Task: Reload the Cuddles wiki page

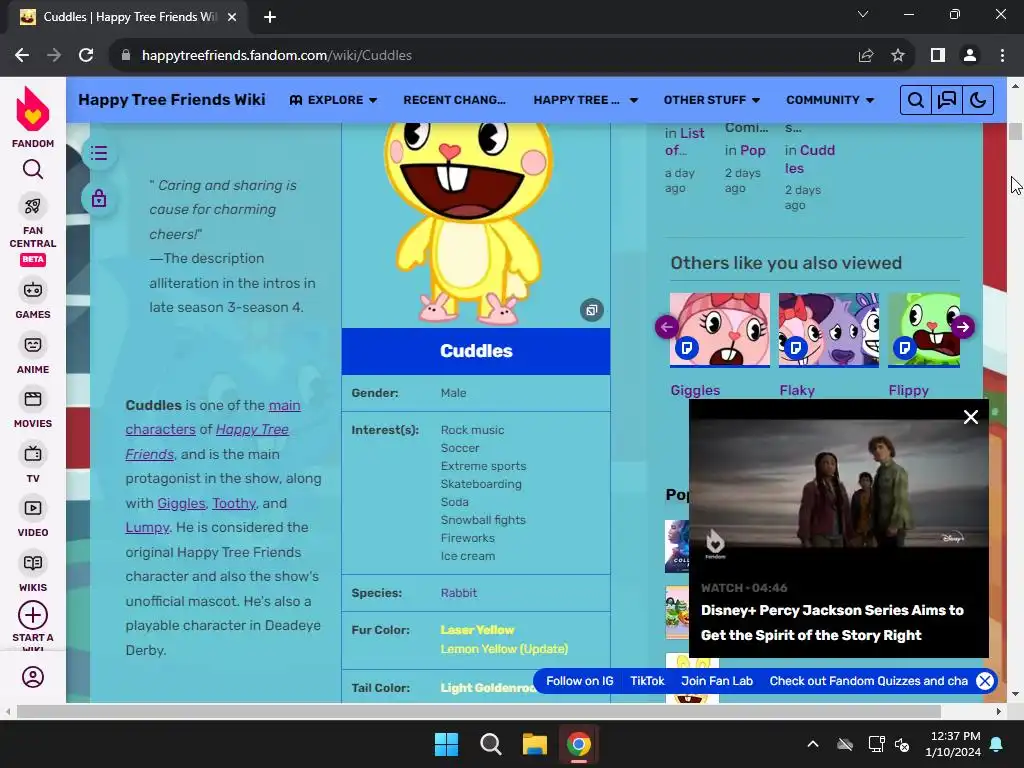Action: click(x=86, y=56)
